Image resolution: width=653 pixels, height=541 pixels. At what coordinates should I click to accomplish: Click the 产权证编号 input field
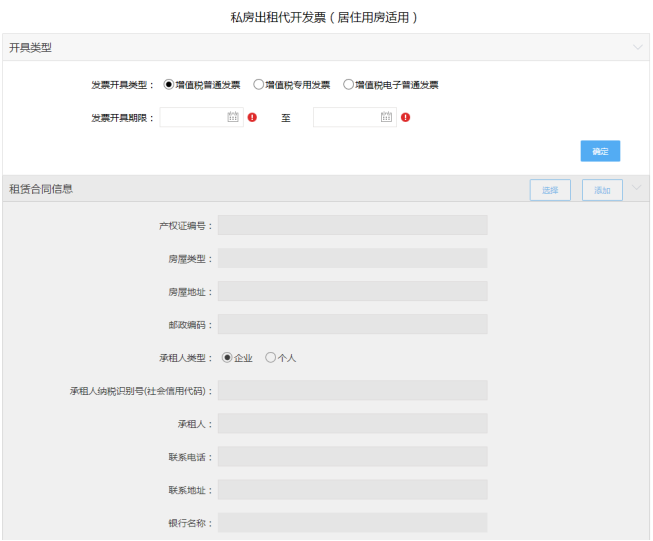click(352, 225)
